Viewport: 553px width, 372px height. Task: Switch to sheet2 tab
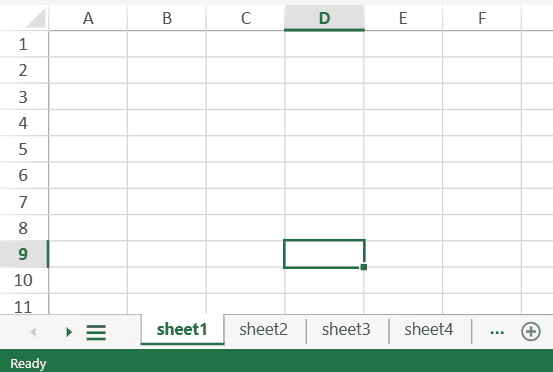pyautogui.click(x=264, y=330)
